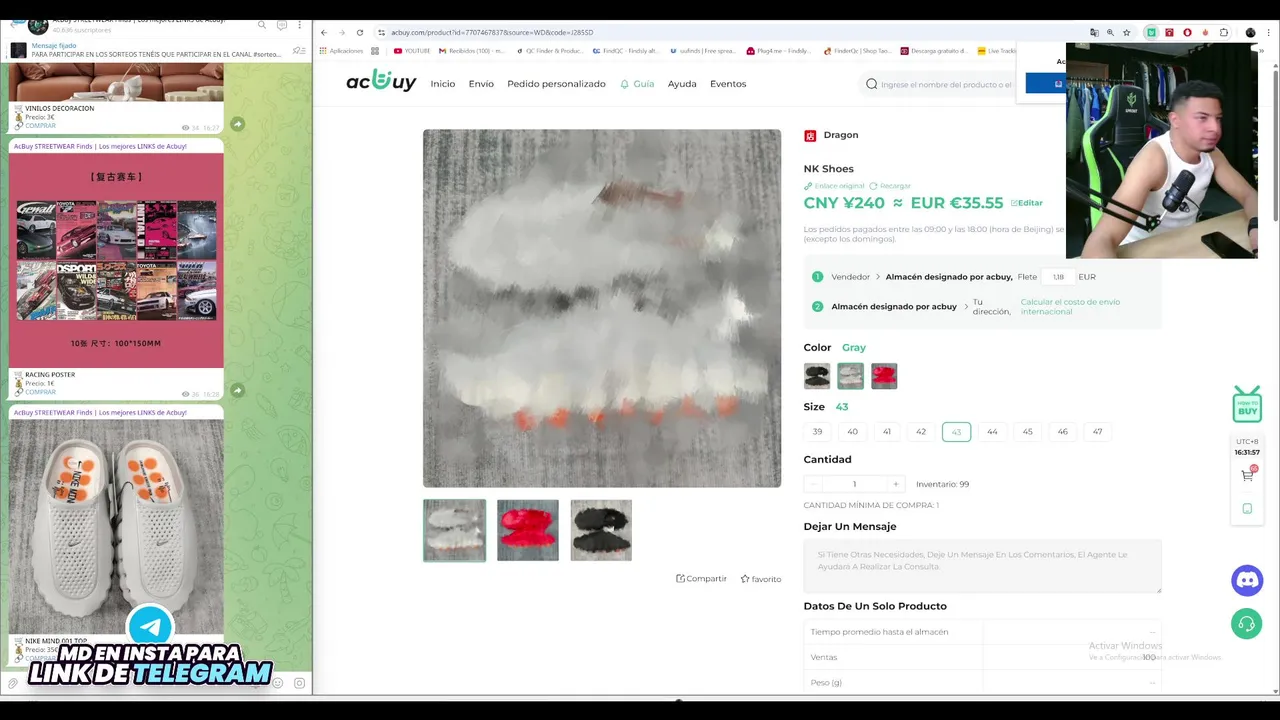Select the gray shoes thumbnail
The image size is (1280, 720).
click(454, 530)
